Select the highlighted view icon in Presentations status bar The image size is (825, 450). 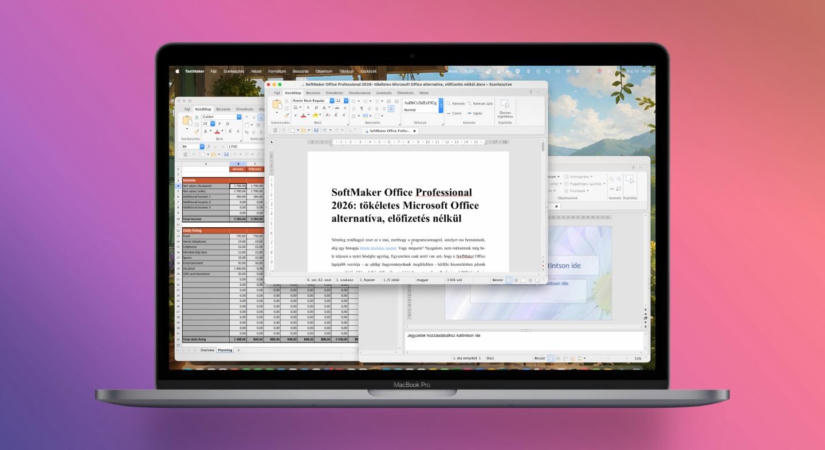551,358
